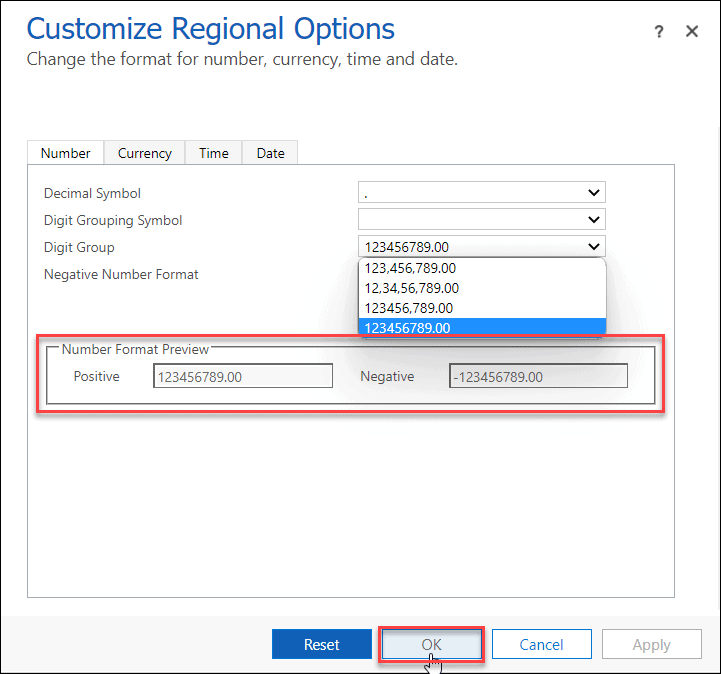This screenshot has height=674, width=721.
Task: Open the Time tab
Action: point(213,153)
